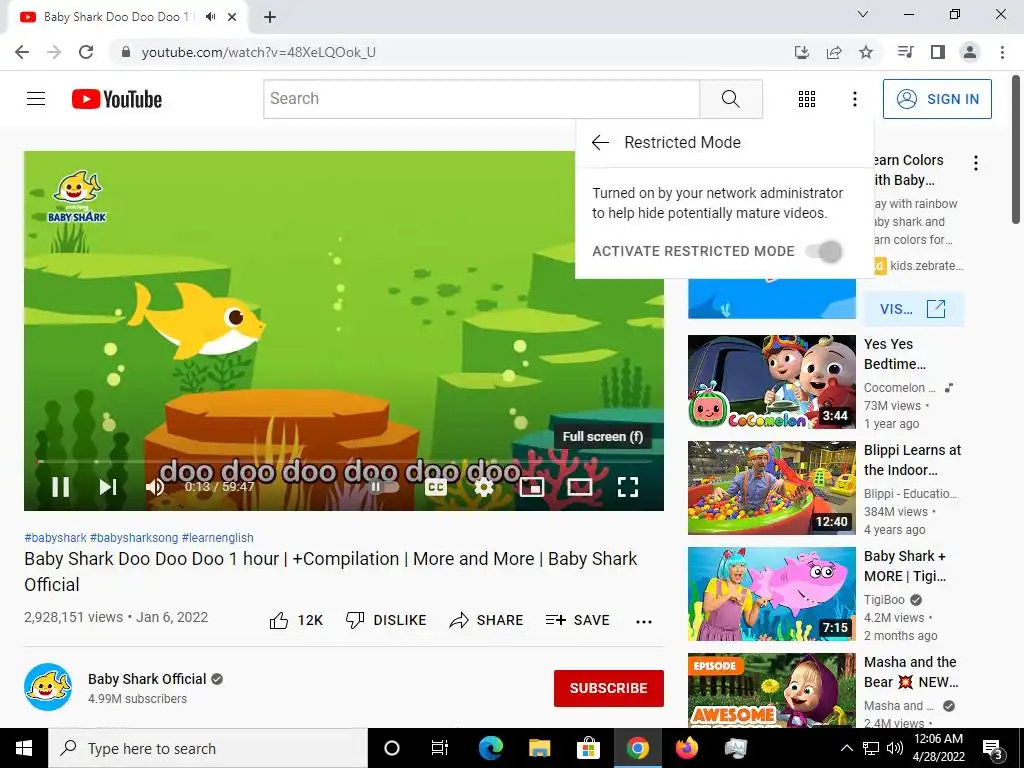Click the Visit site ad button
Screen dimensions: 1024x768
pos(913,309)
